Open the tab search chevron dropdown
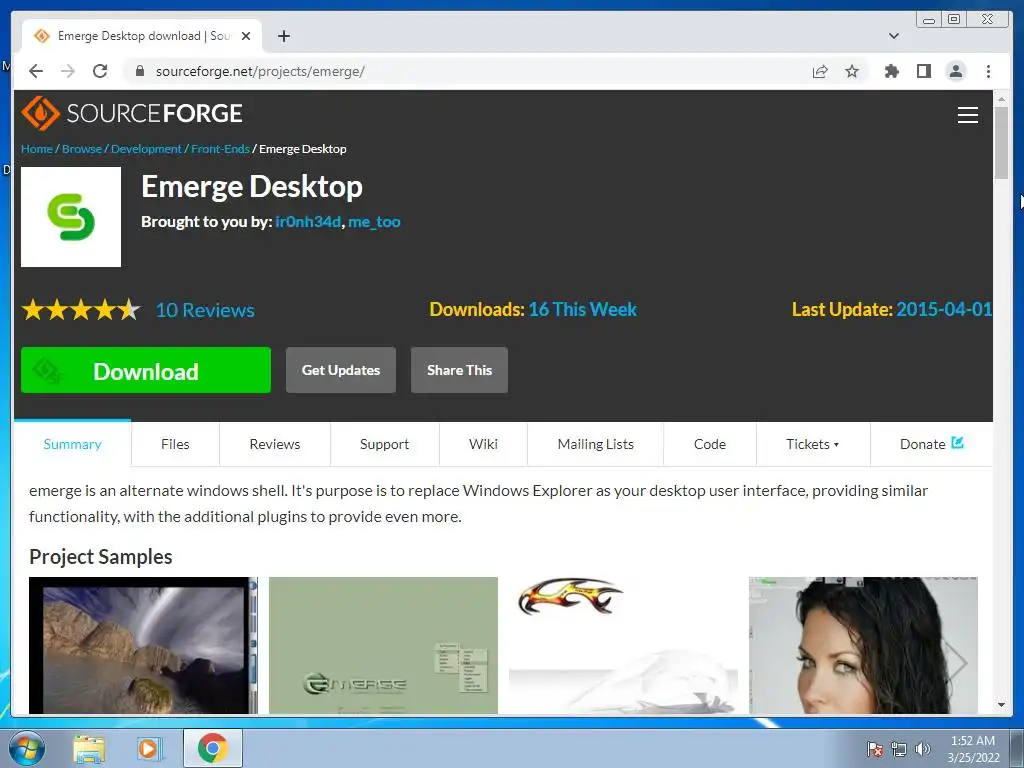The image size is (1024, 768). (894, 36)
